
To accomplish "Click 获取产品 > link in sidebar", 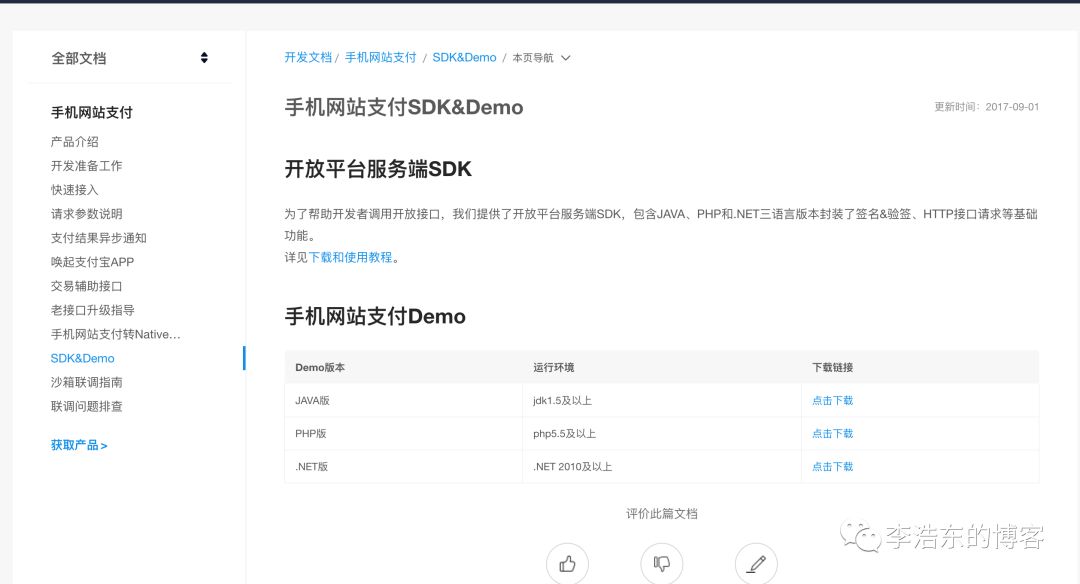I will 79,445.
